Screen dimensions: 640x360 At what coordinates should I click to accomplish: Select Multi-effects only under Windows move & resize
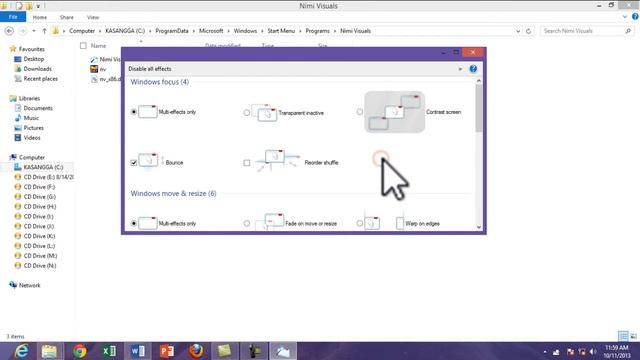[x=133, y=223]
